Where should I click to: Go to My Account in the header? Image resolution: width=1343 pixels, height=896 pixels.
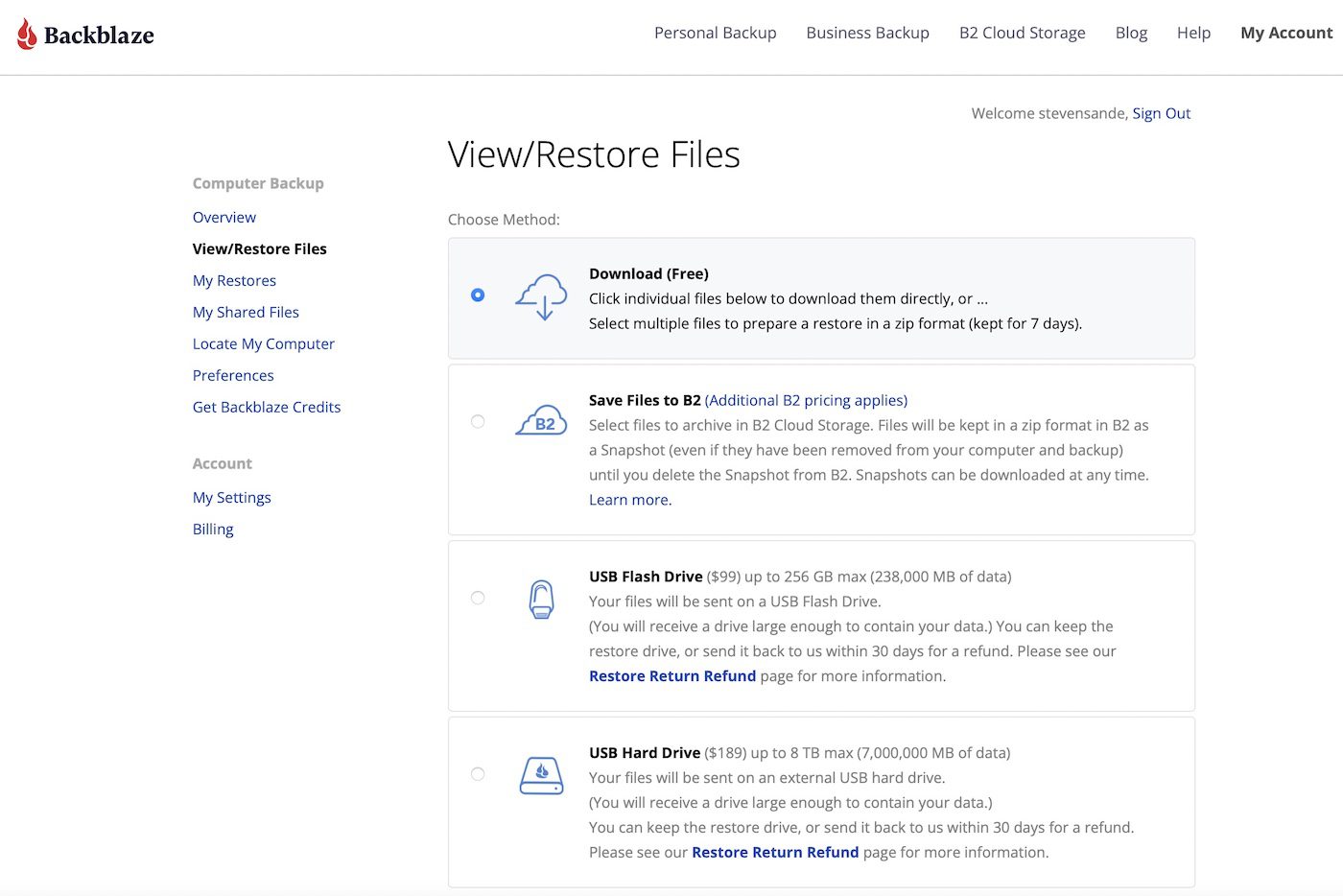pyautogui.click(x=1285, y=33)
